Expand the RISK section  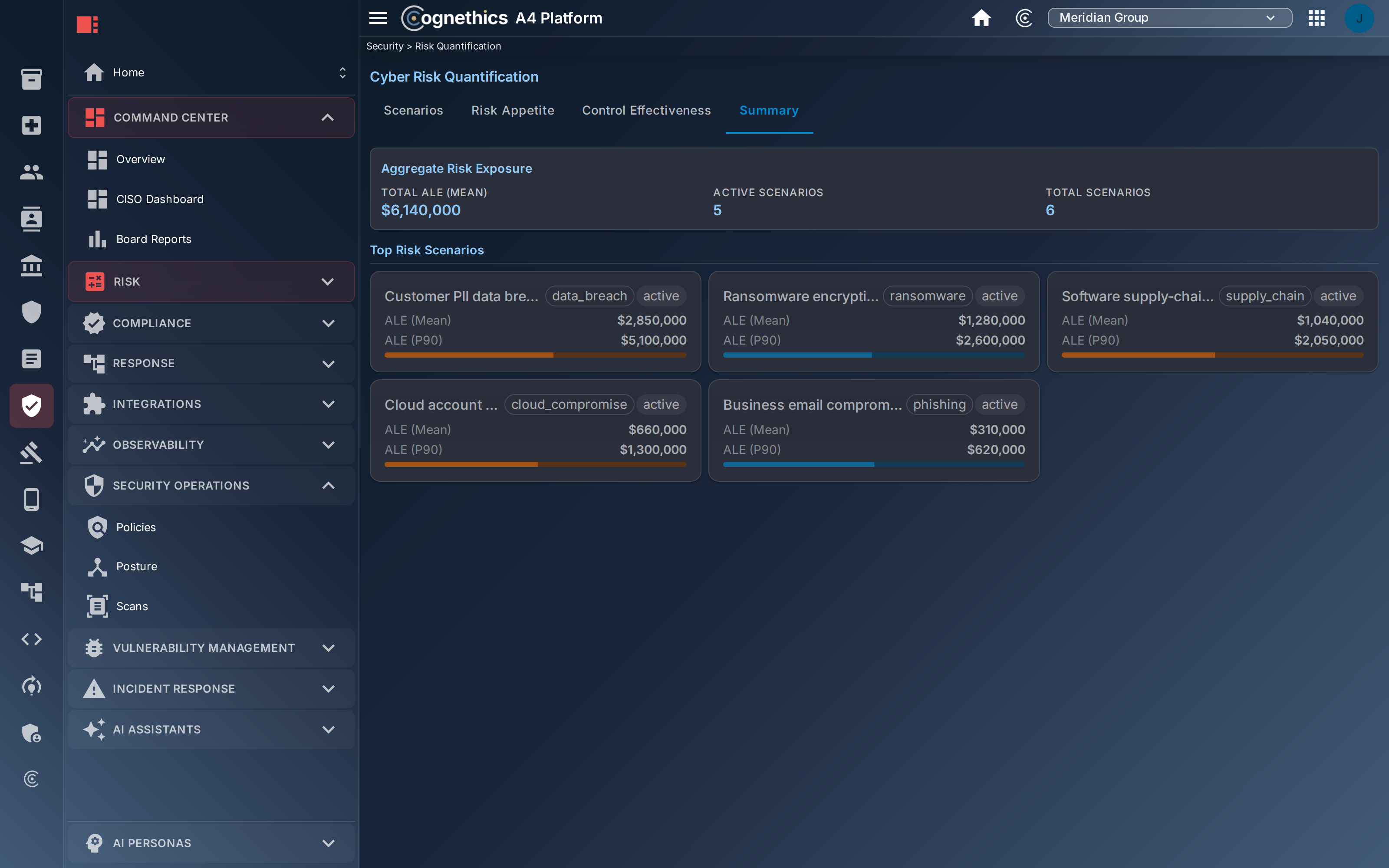click(211, 282)
